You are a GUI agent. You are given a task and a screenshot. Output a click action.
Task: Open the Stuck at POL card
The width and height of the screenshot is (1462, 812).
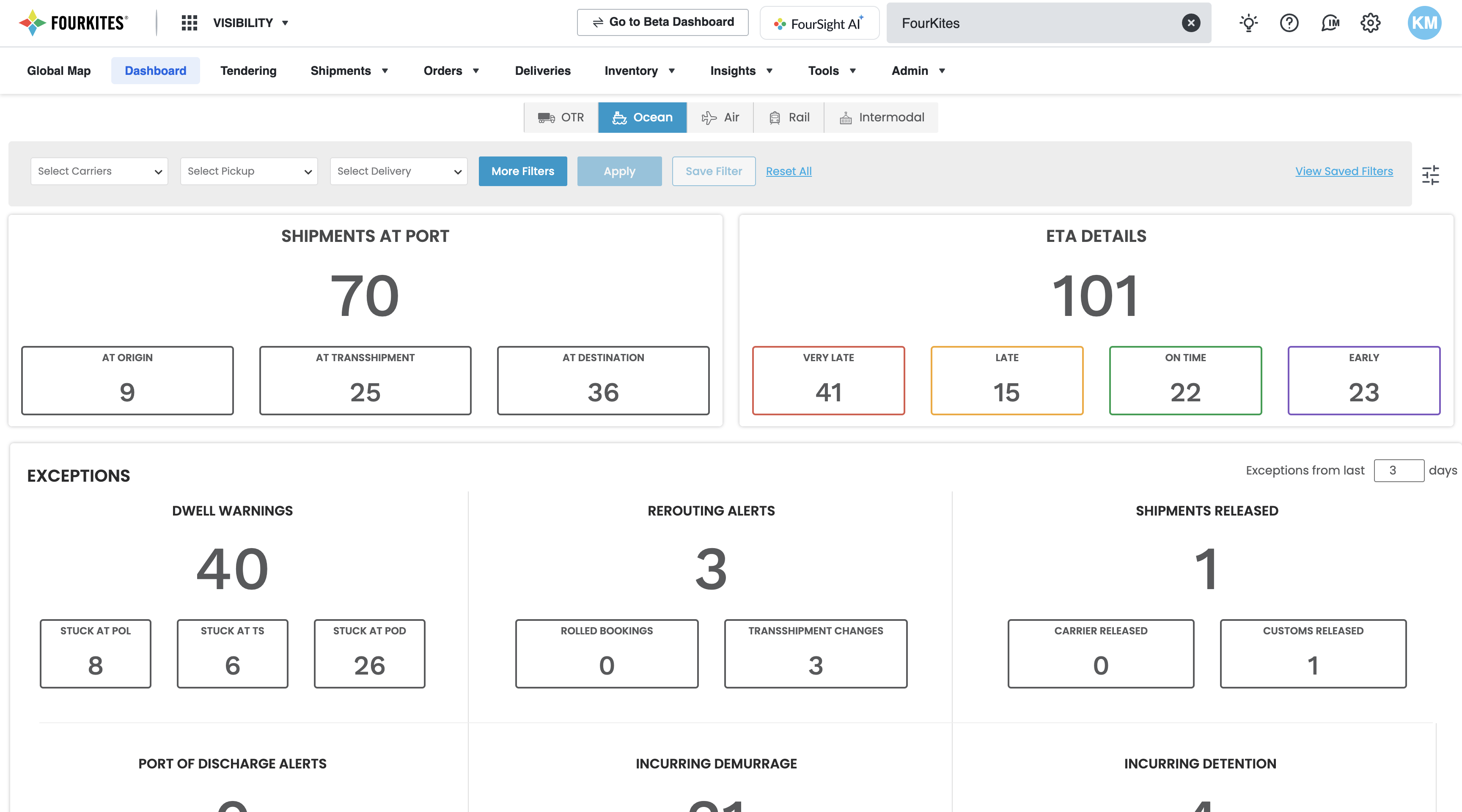pos(95,654)
